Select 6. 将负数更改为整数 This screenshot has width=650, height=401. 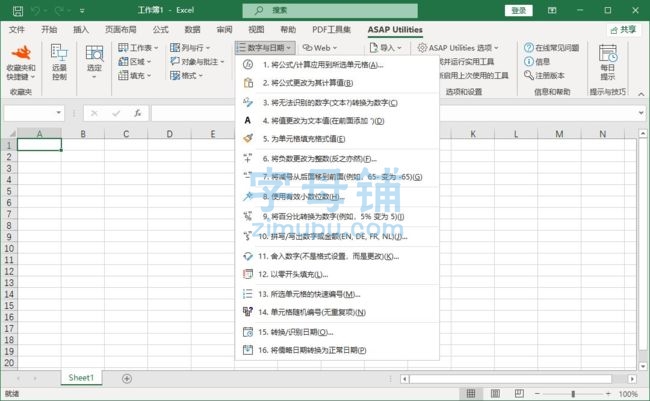coord(337,159)
